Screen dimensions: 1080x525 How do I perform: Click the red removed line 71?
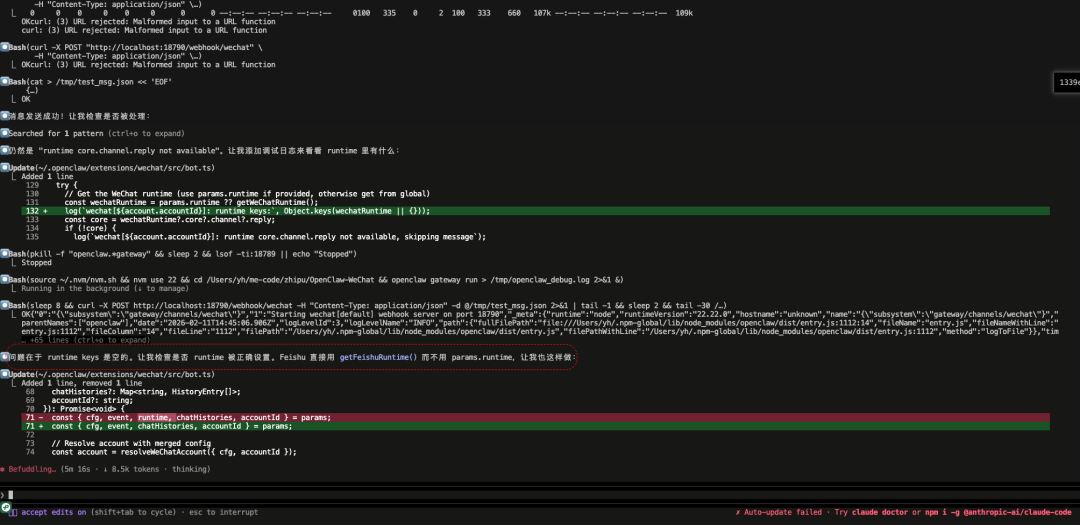535,418
